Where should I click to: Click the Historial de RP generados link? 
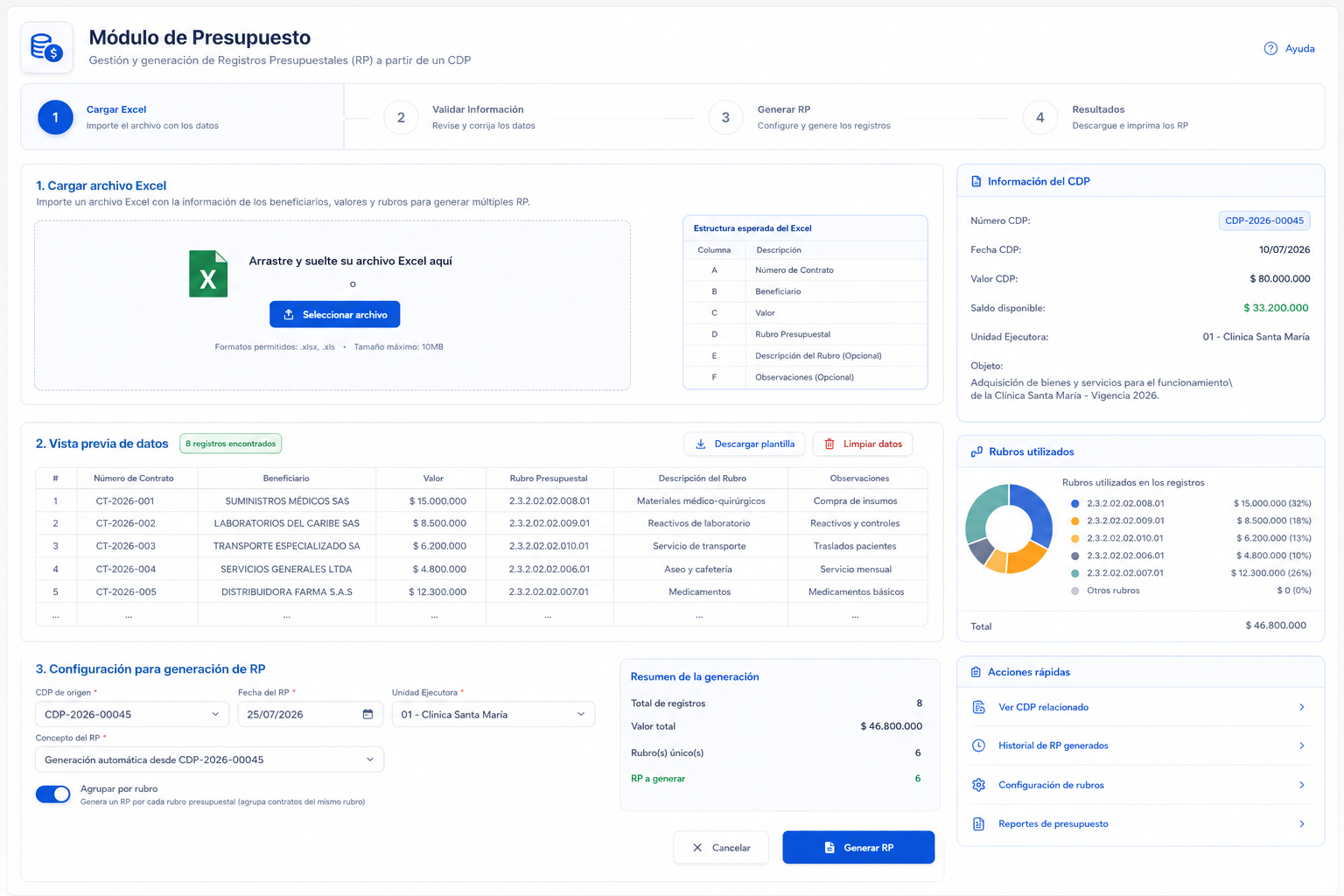1053,745
